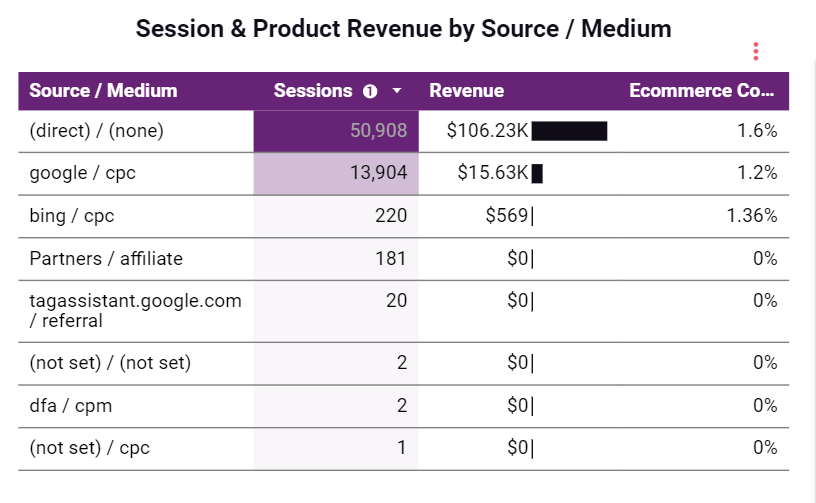The height and width of the screenshot is (503, 816).
Task: Click the 50,908 sessions heatmap cell
Action: [x=335, y=130]
